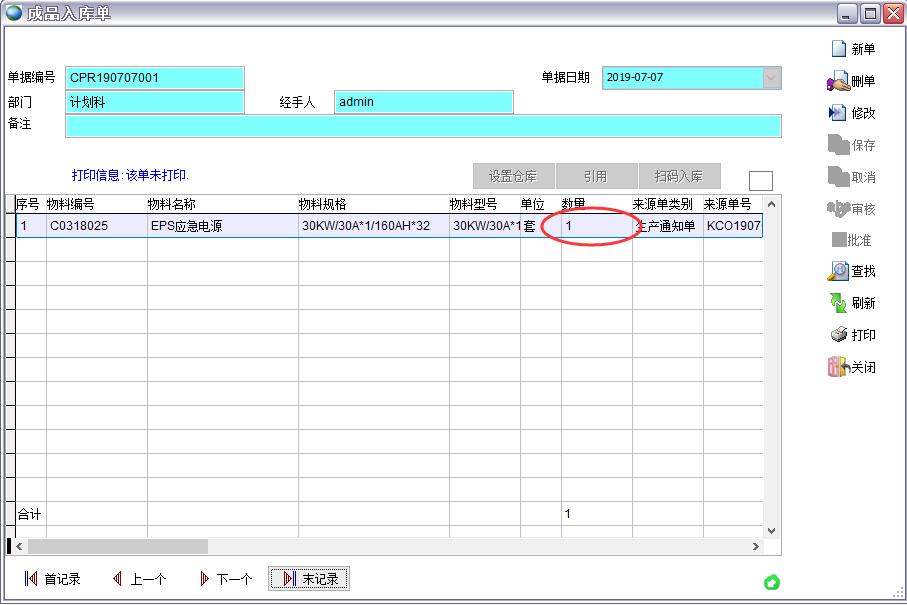Click the 单据编号 field CPR190707001
907x605 pixels.
click(155, 78)
